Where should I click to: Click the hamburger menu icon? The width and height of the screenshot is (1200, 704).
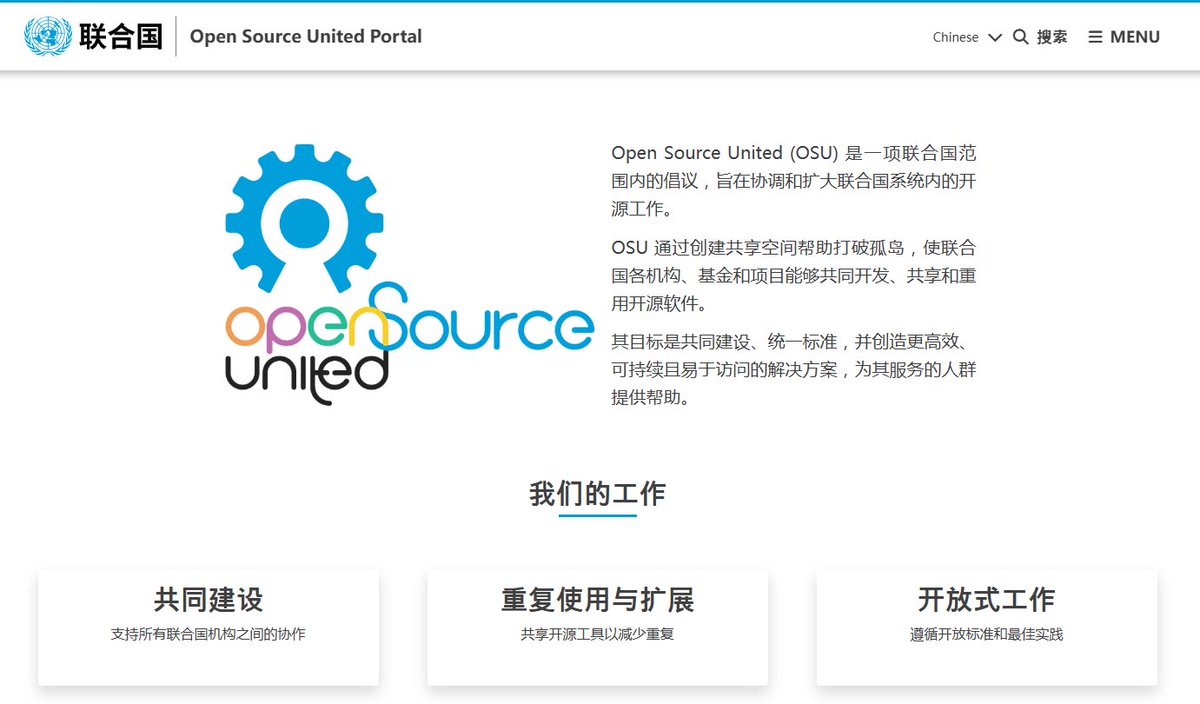1095,37
